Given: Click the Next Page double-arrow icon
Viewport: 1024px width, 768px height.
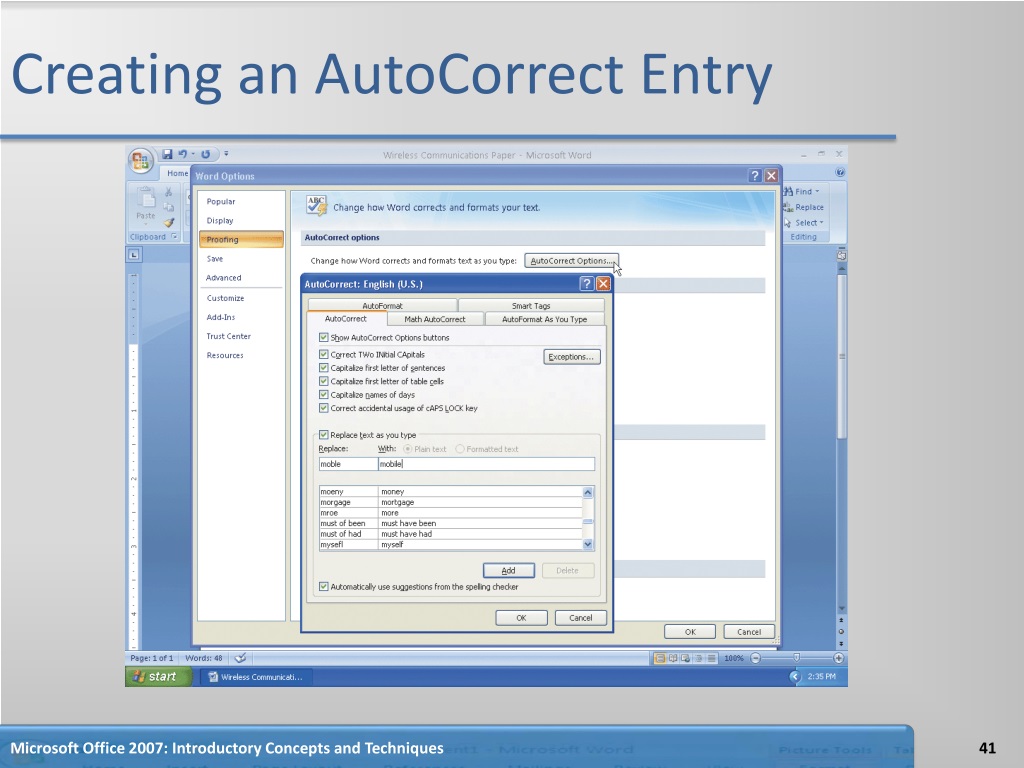Looking at the screenshot, I should 841,643.
